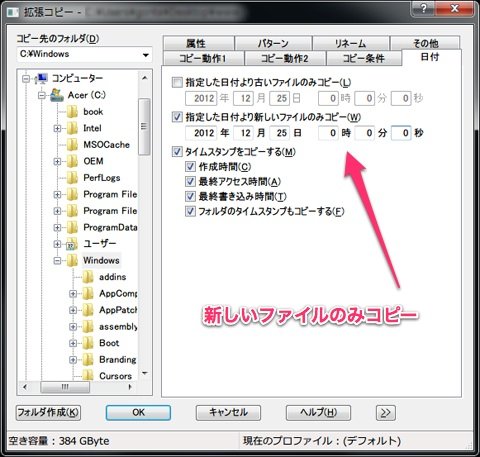Image resolution: width=480 pixels, height=457 pixels.
Task: Click the year field of newer-date setting
Action: click(x=201, y=133)
